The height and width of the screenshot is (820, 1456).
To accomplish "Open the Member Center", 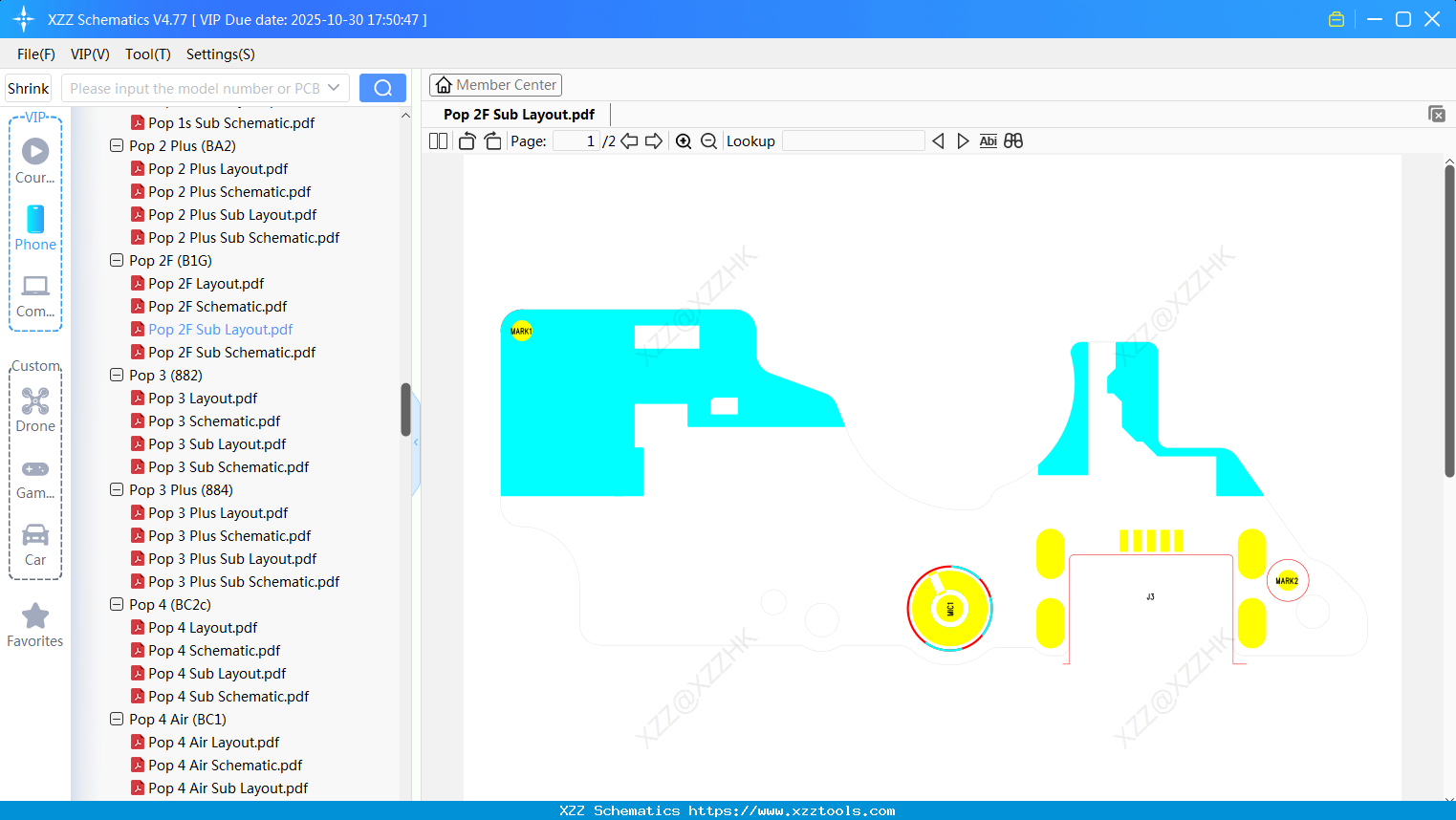I will (x=495, y=84).
